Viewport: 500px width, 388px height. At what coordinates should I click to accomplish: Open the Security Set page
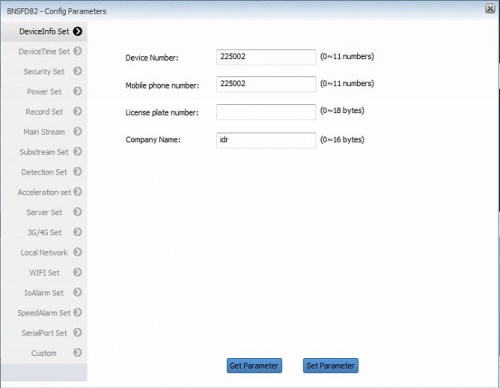(x=44, y=71)
